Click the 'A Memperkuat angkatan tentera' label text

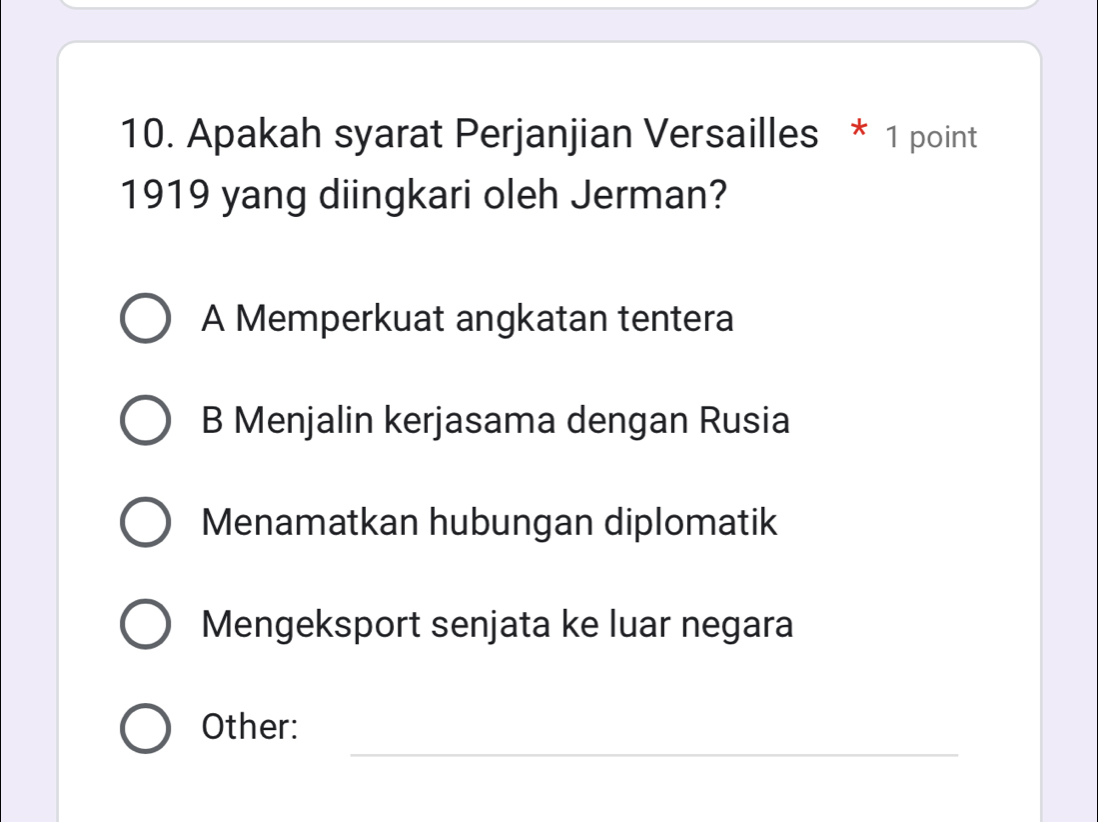coord(467,320)
